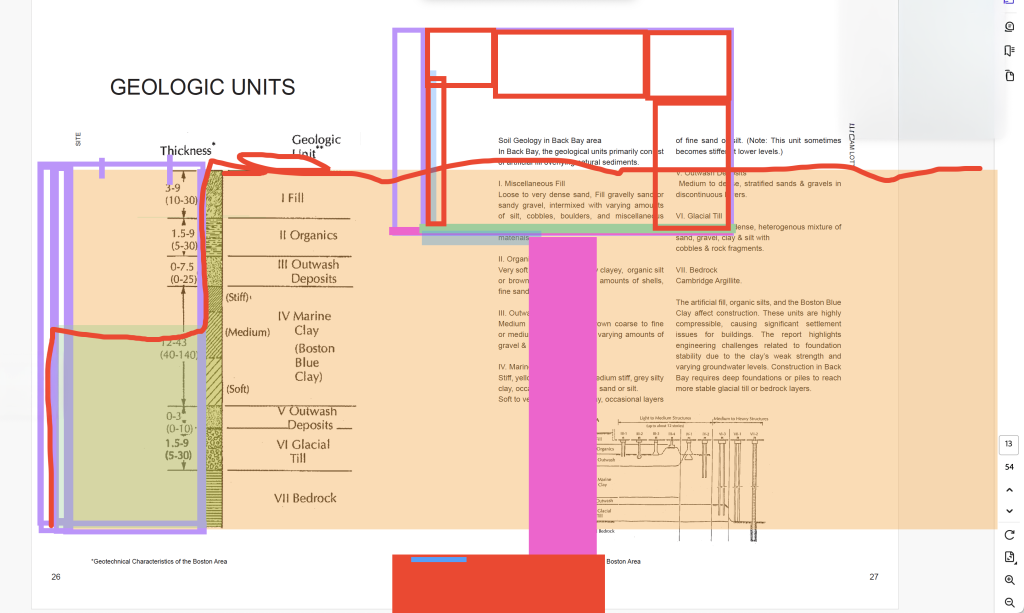
Task: Rotate the document view clockwise
Action: point(1009,535)
